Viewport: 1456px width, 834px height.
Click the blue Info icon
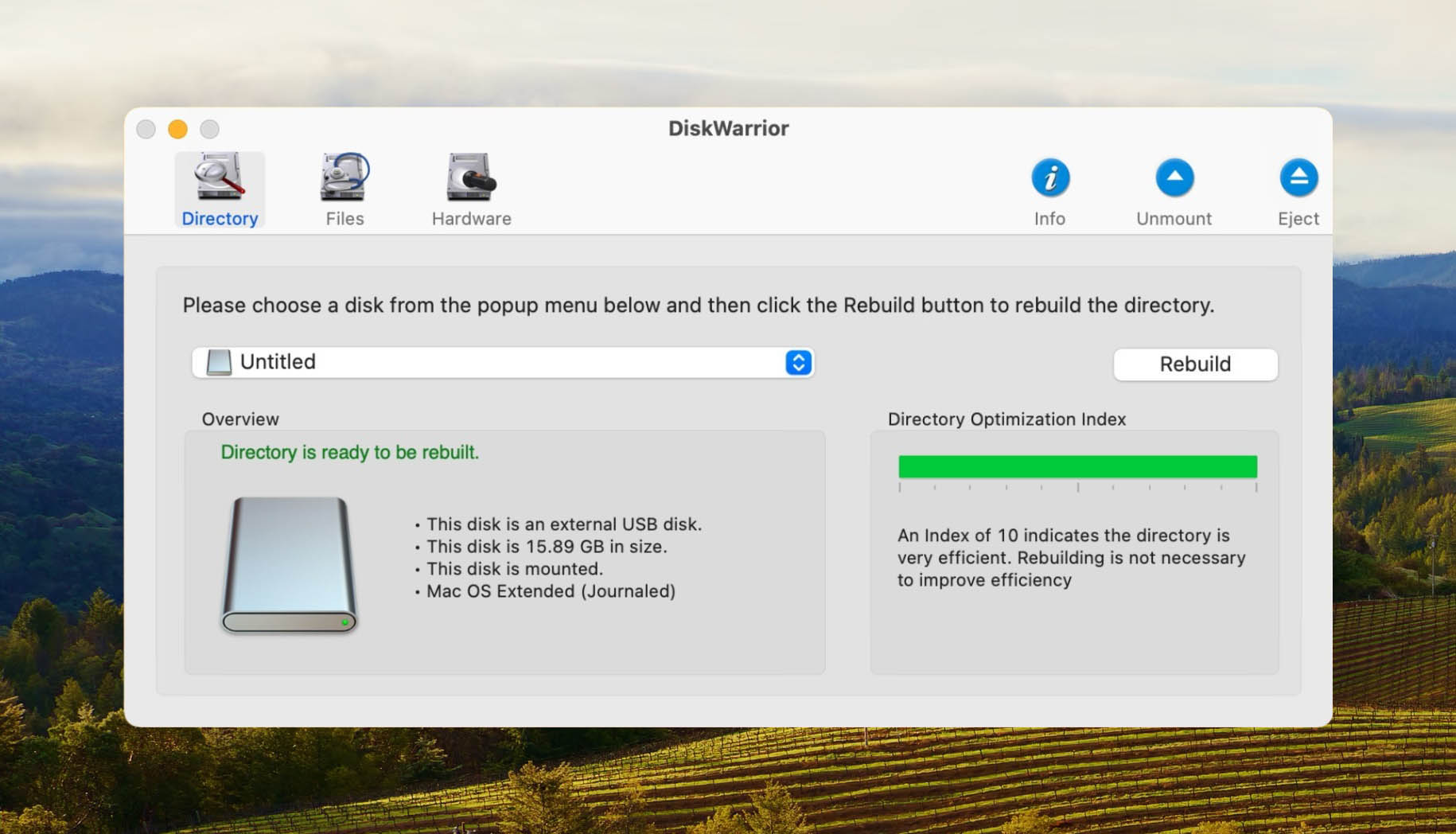[x=1049, y=177]
